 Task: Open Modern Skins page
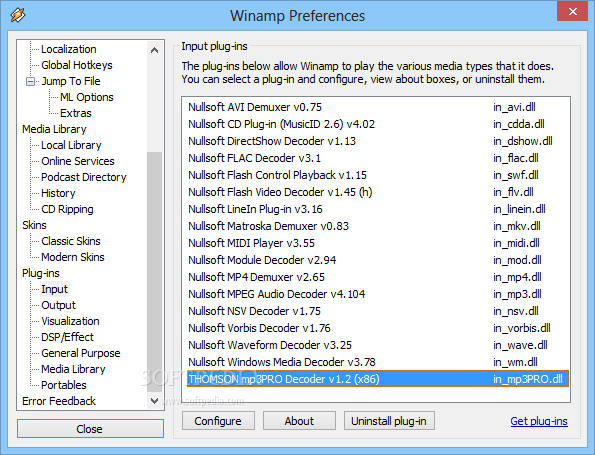72,257
